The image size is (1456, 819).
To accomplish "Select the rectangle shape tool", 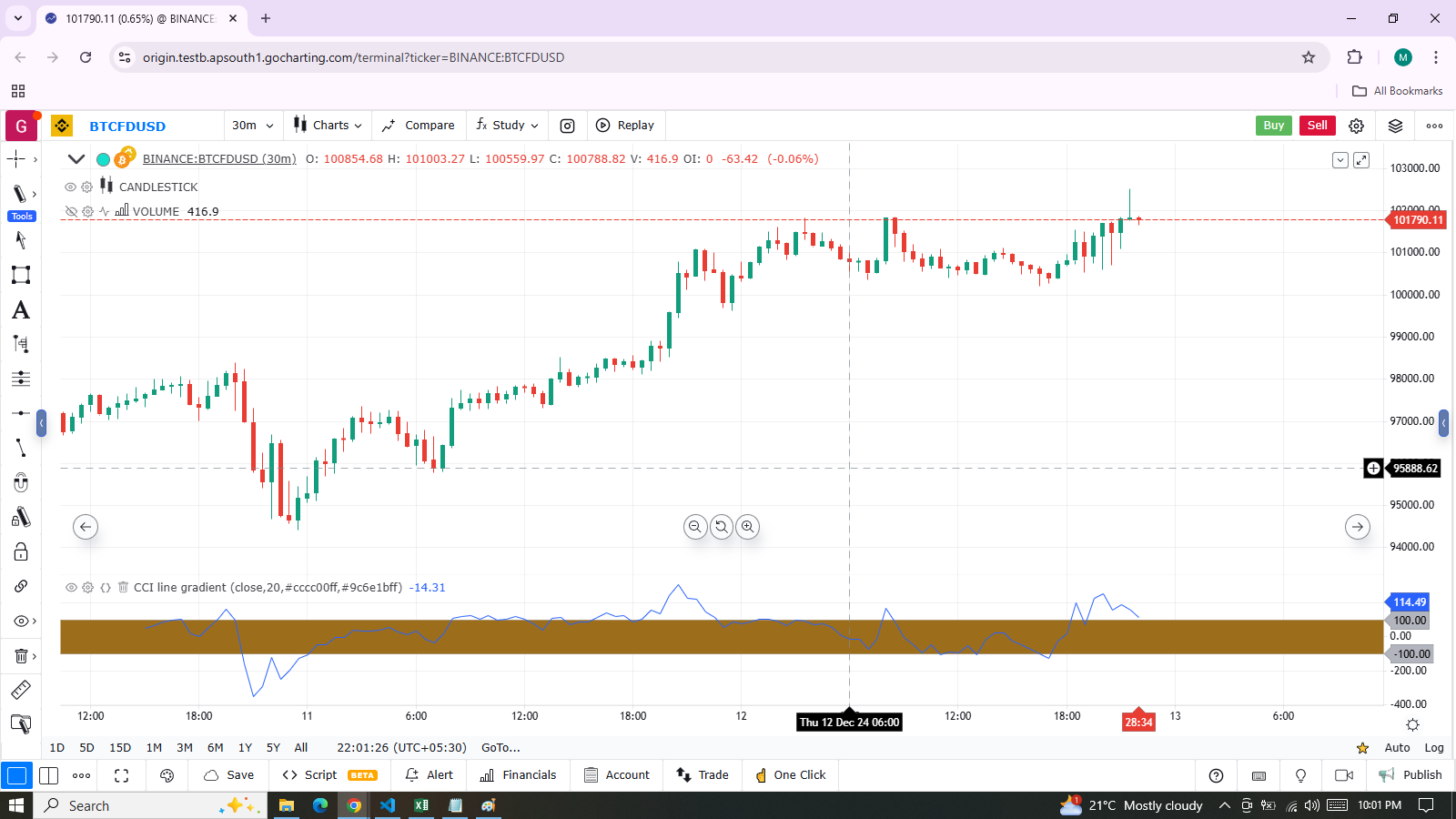I will (x=20, y=275).
